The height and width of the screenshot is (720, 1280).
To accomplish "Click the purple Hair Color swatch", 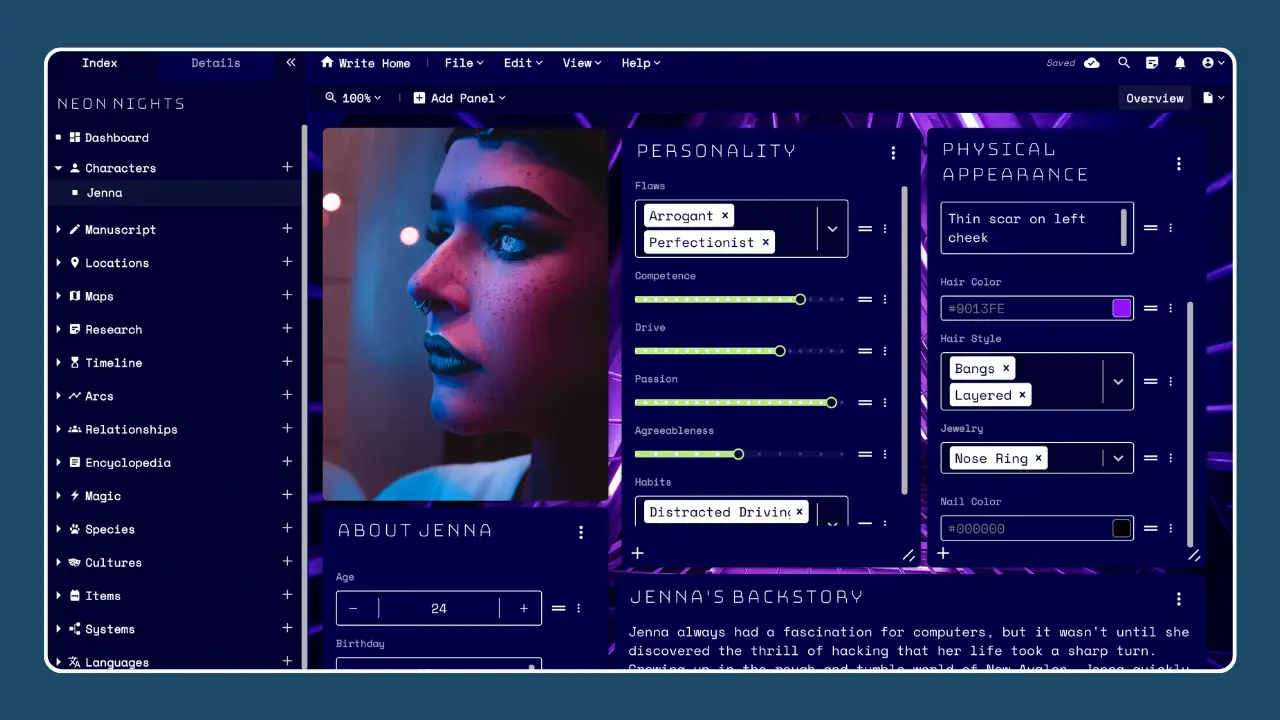I will (x=1121, y=308).
